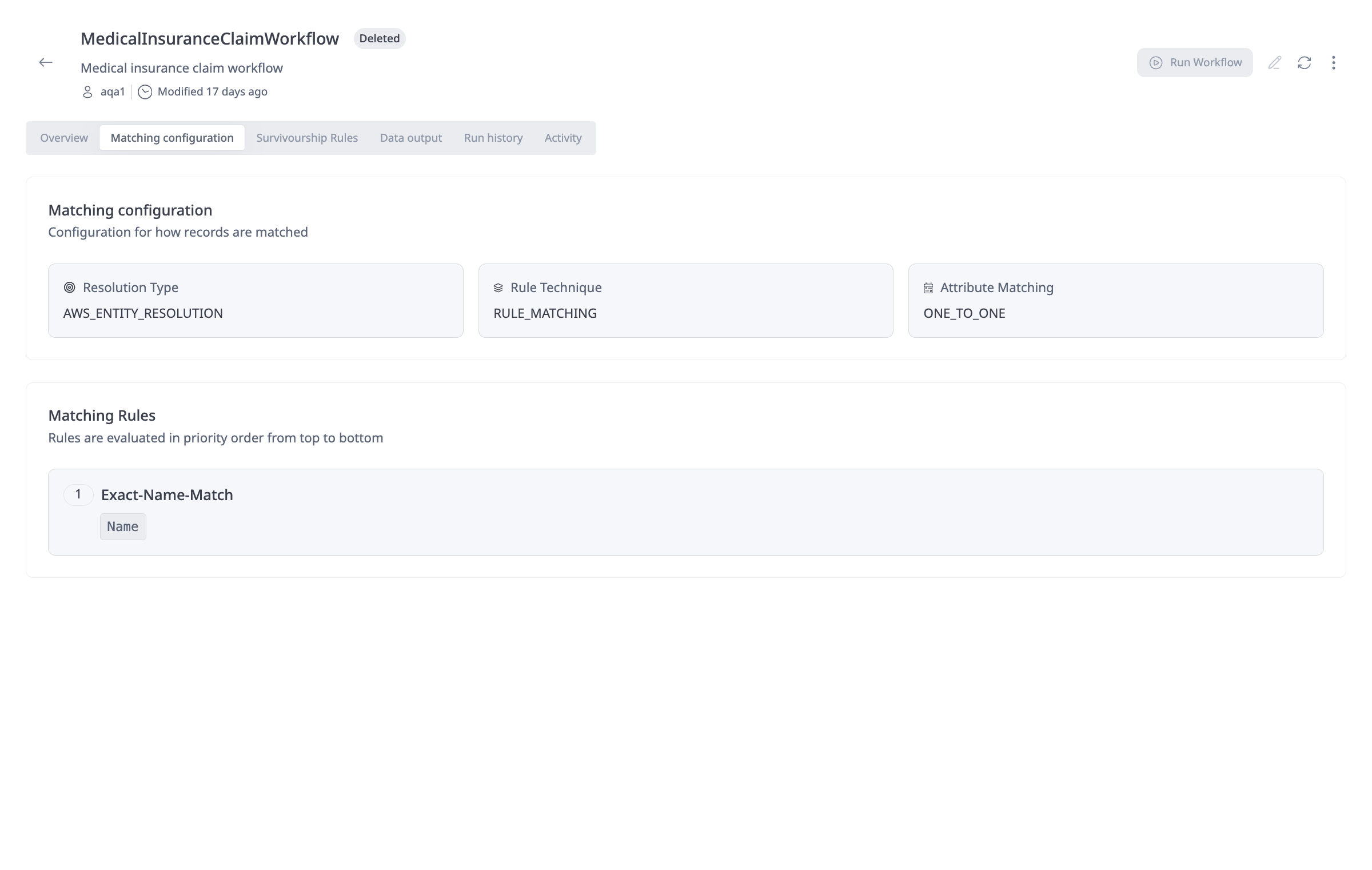Image resolution: width=1372 pixels, height=870 pixels.
Task: Click the pencil edit icon
Action: 1274,62
